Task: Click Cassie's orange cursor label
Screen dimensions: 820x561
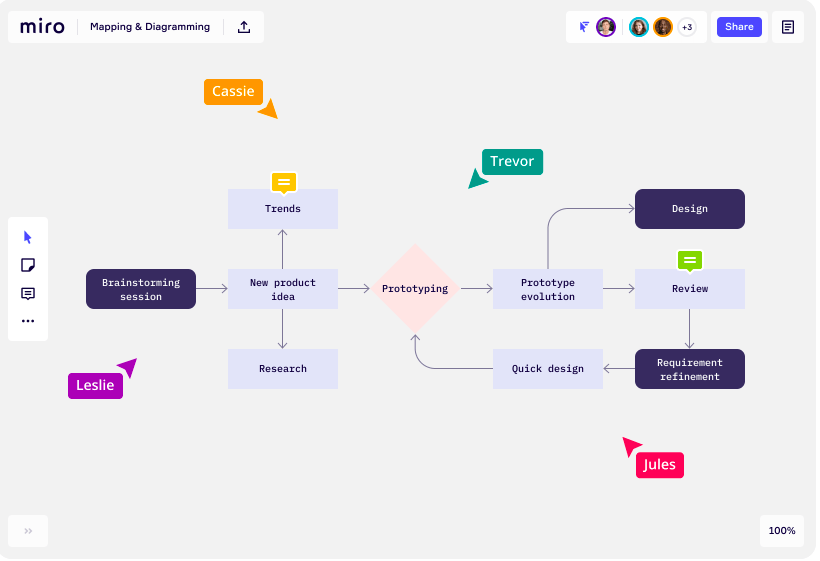Action: 234,93
